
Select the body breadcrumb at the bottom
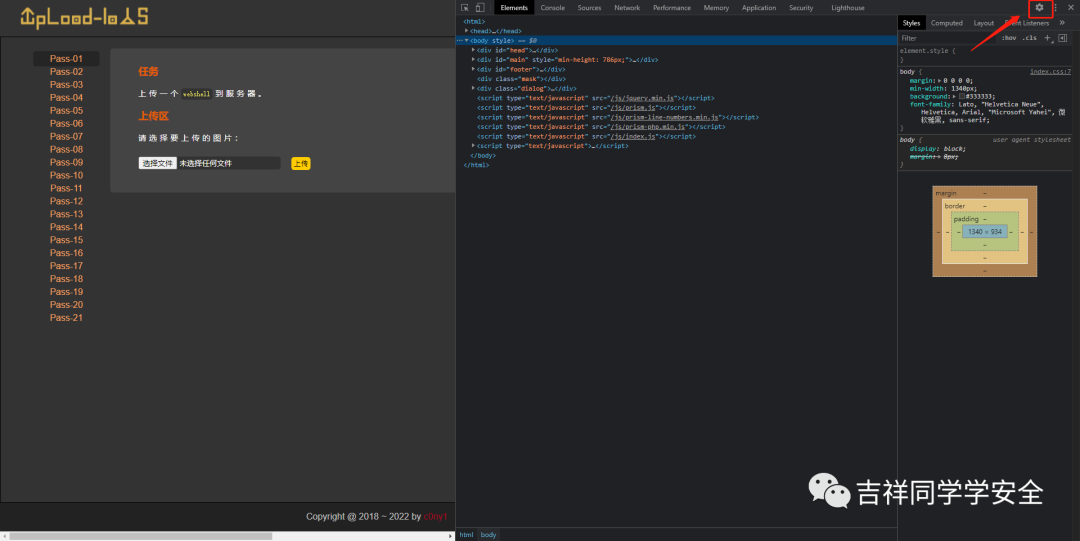pyautogui.click(x=488, y=535)
